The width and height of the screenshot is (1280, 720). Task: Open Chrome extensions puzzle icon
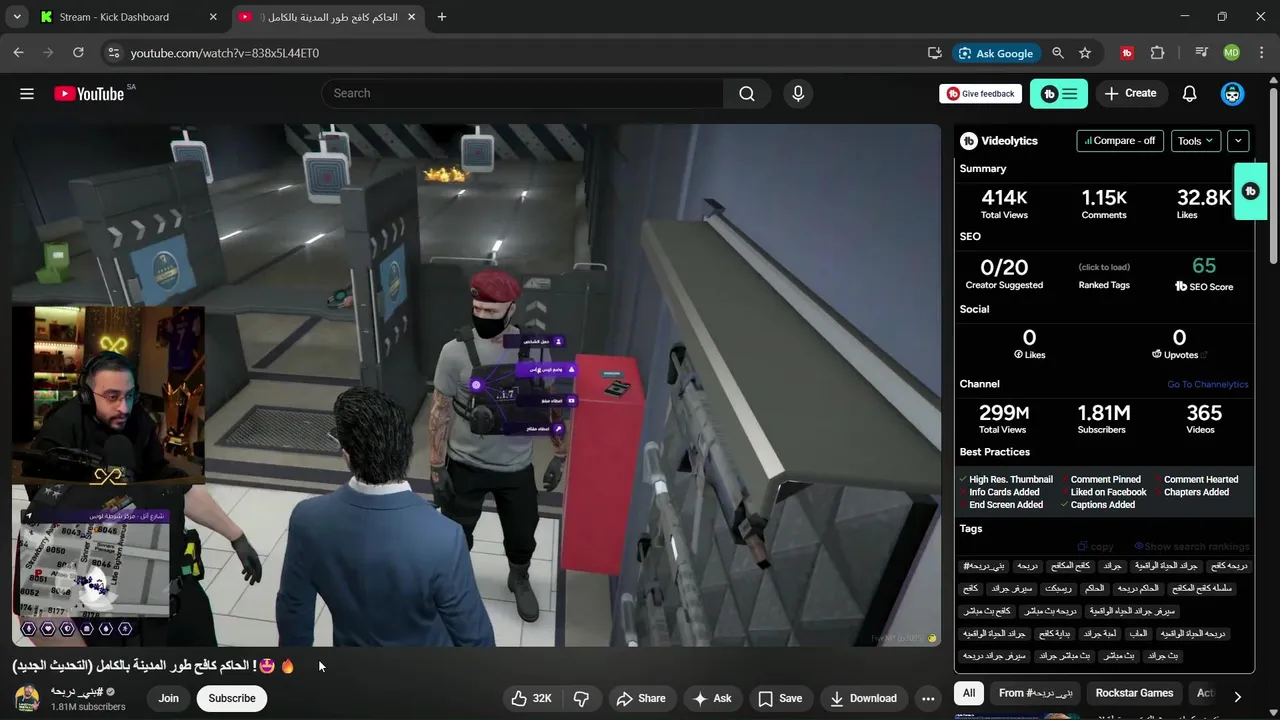click(1158, 53)
